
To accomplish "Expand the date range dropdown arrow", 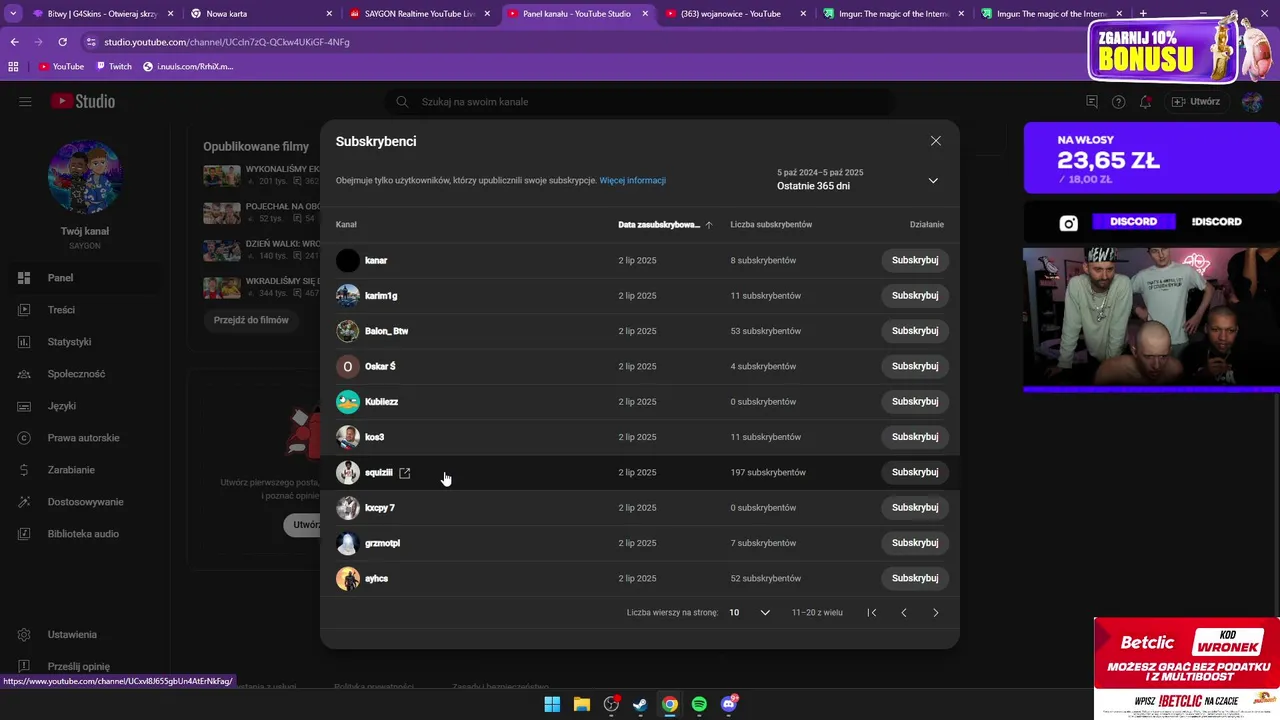I will pyautogui.click(x=933, y=181).
